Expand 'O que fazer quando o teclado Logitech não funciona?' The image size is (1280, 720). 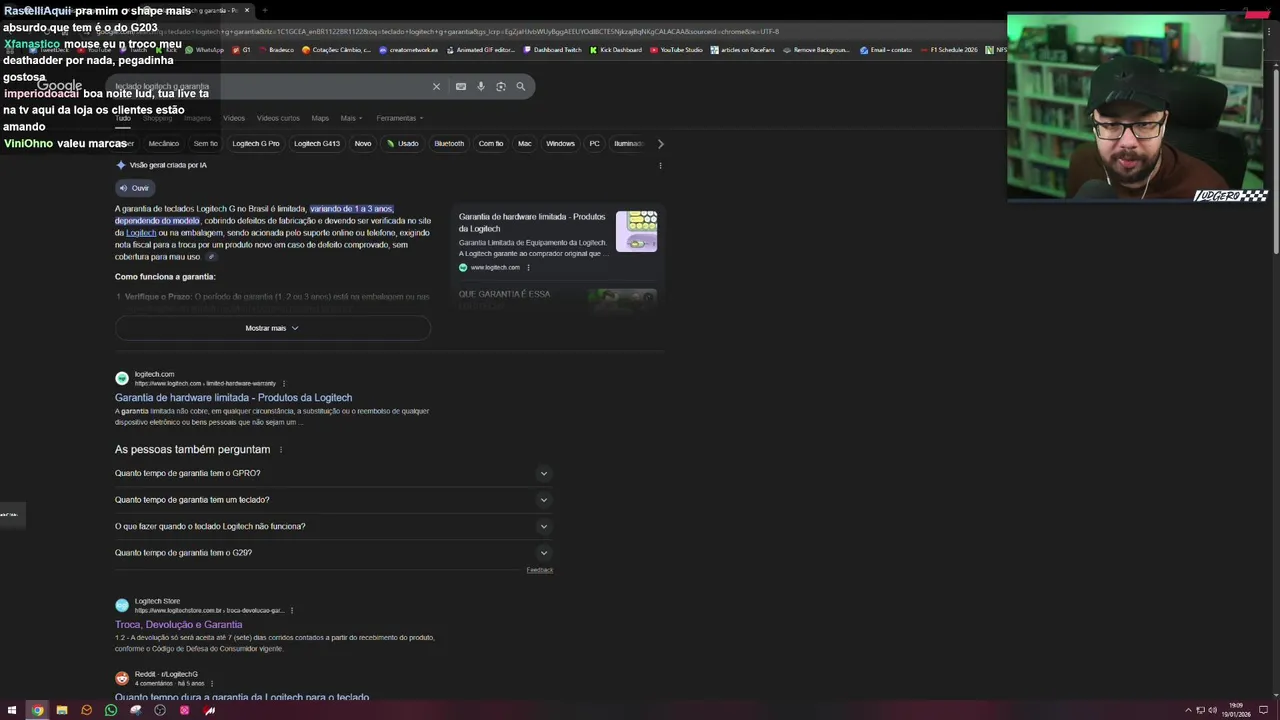click(x=334, y=526)
